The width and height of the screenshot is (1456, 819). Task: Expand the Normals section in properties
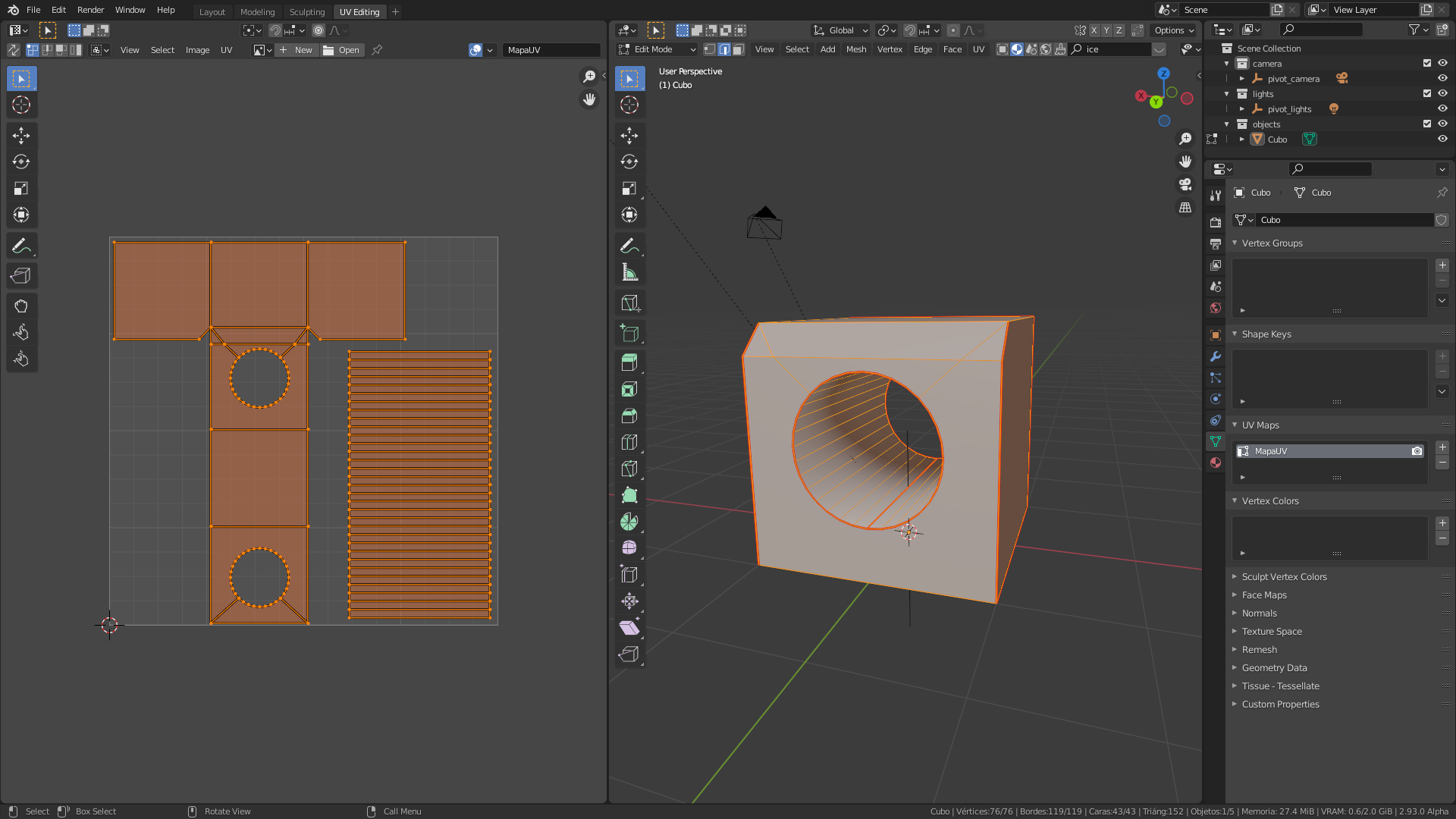[x=1259, y=613]
